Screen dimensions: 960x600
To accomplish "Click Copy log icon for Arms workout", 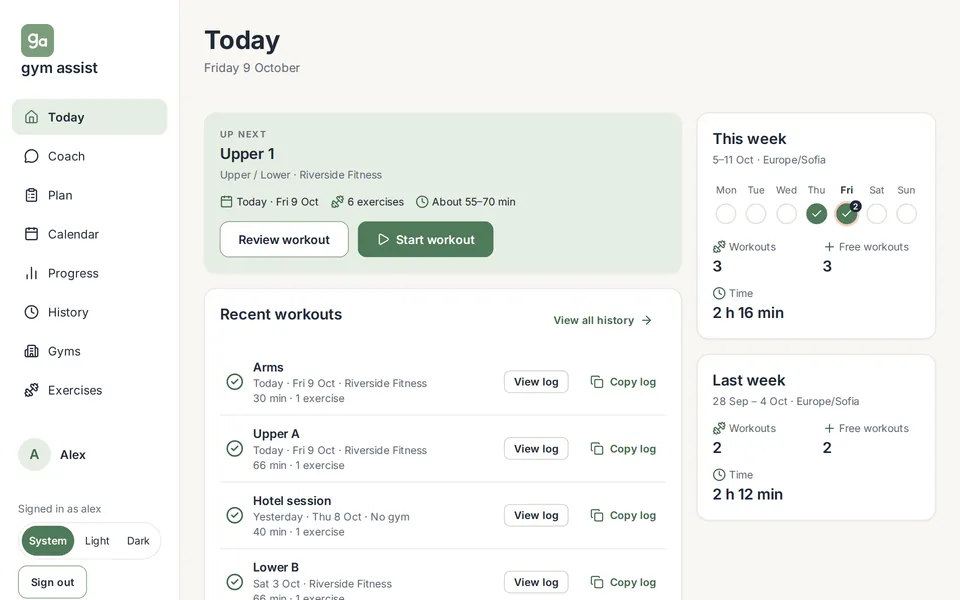I will point(597,382).
